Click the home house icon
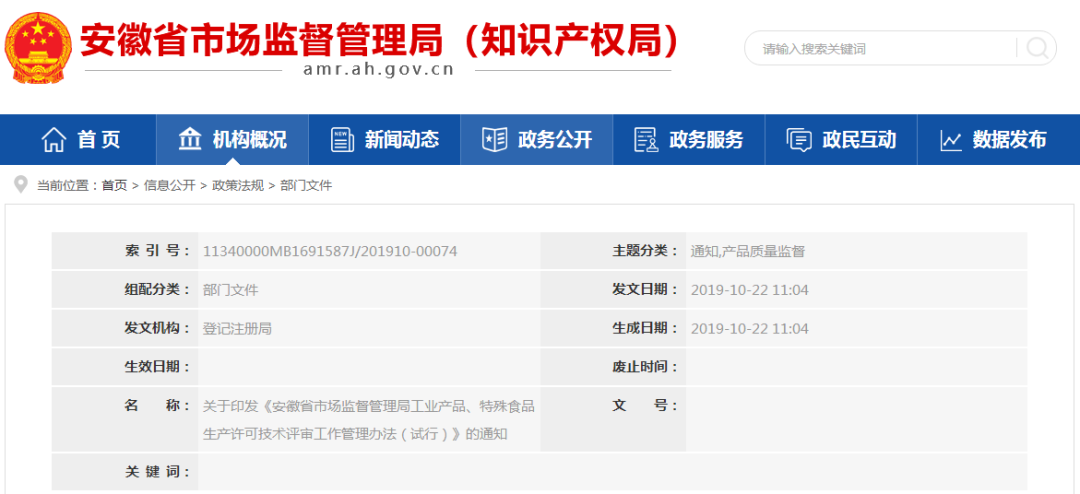The image size is (1080, 494). [54, 140]
